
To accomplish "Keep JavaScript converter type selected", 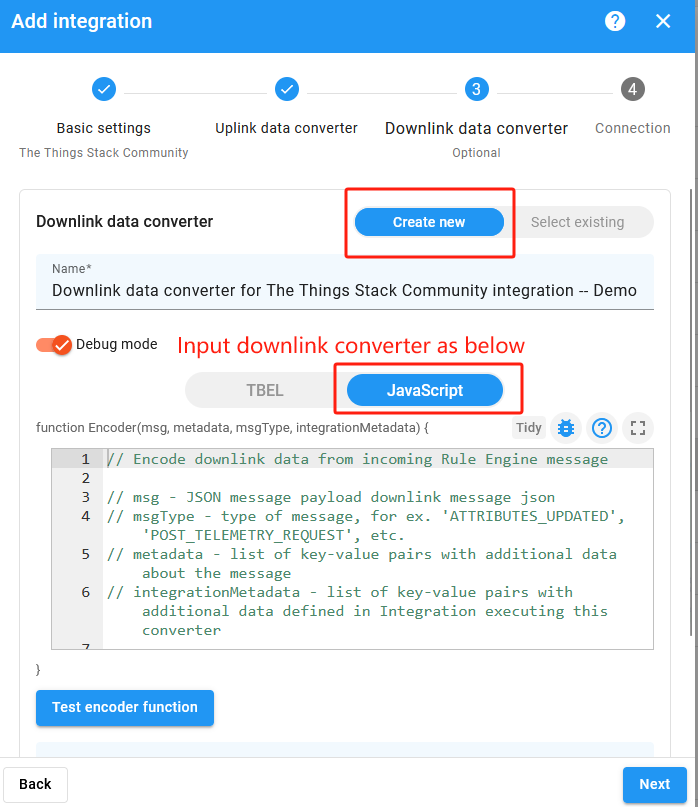I will tap(430, 390).
